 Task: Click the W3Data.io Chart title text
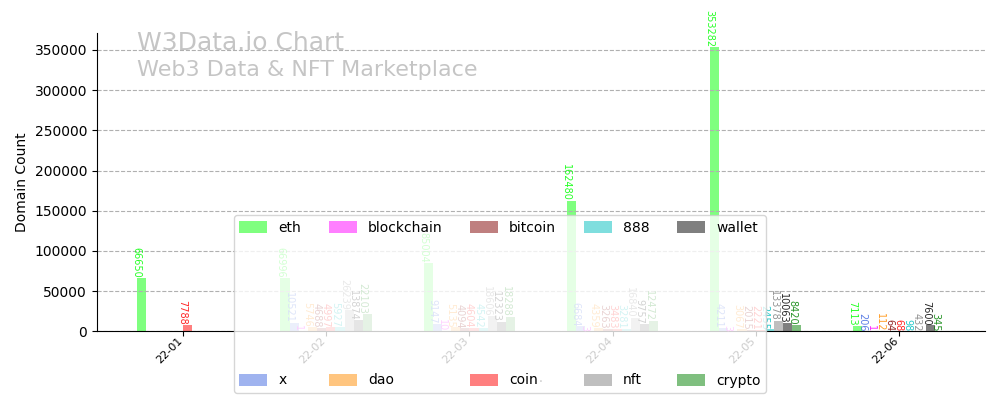tap(240, 43)
